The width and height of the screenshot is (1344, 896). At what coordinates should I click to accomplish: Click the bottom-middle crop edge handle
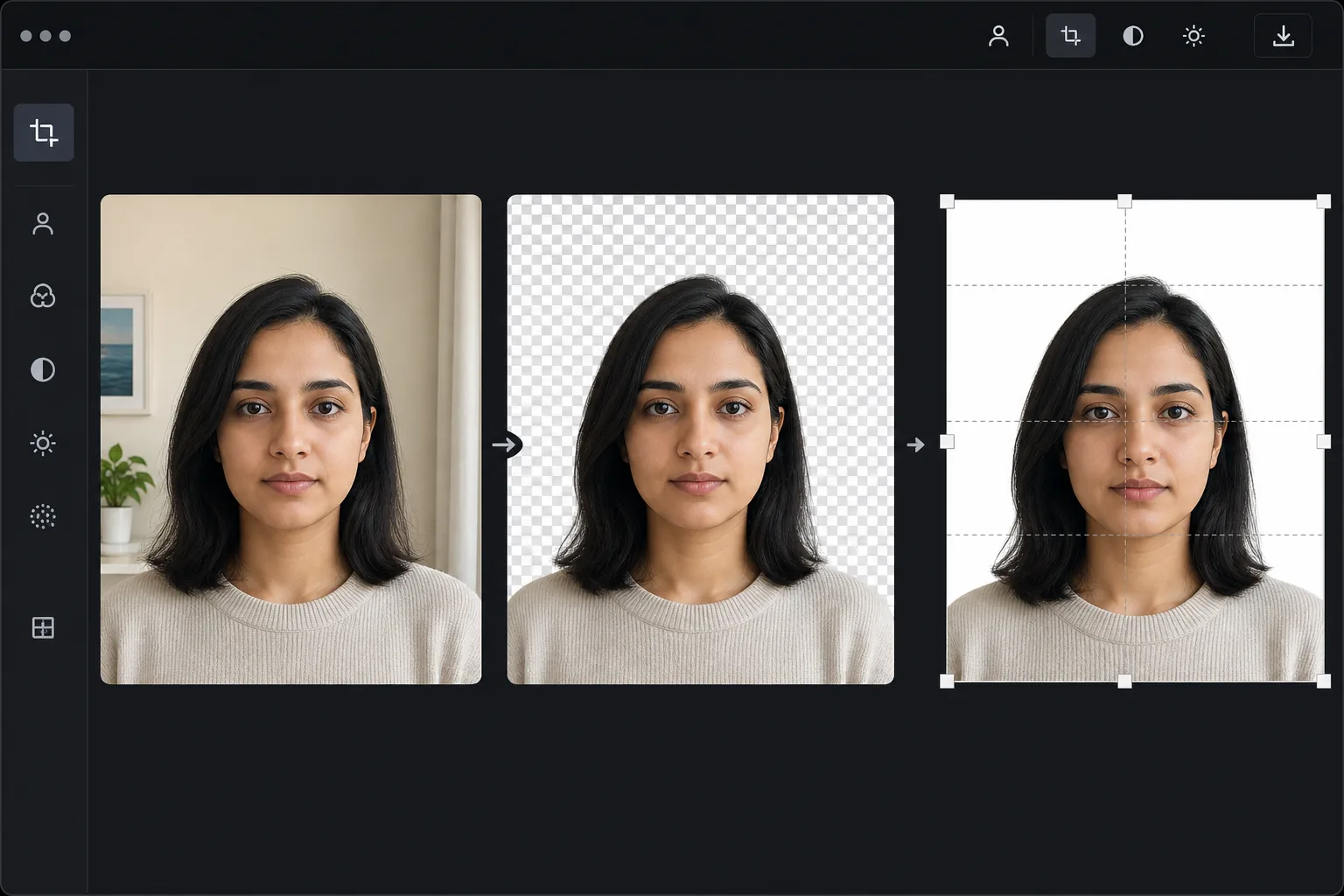[1125, 681]
